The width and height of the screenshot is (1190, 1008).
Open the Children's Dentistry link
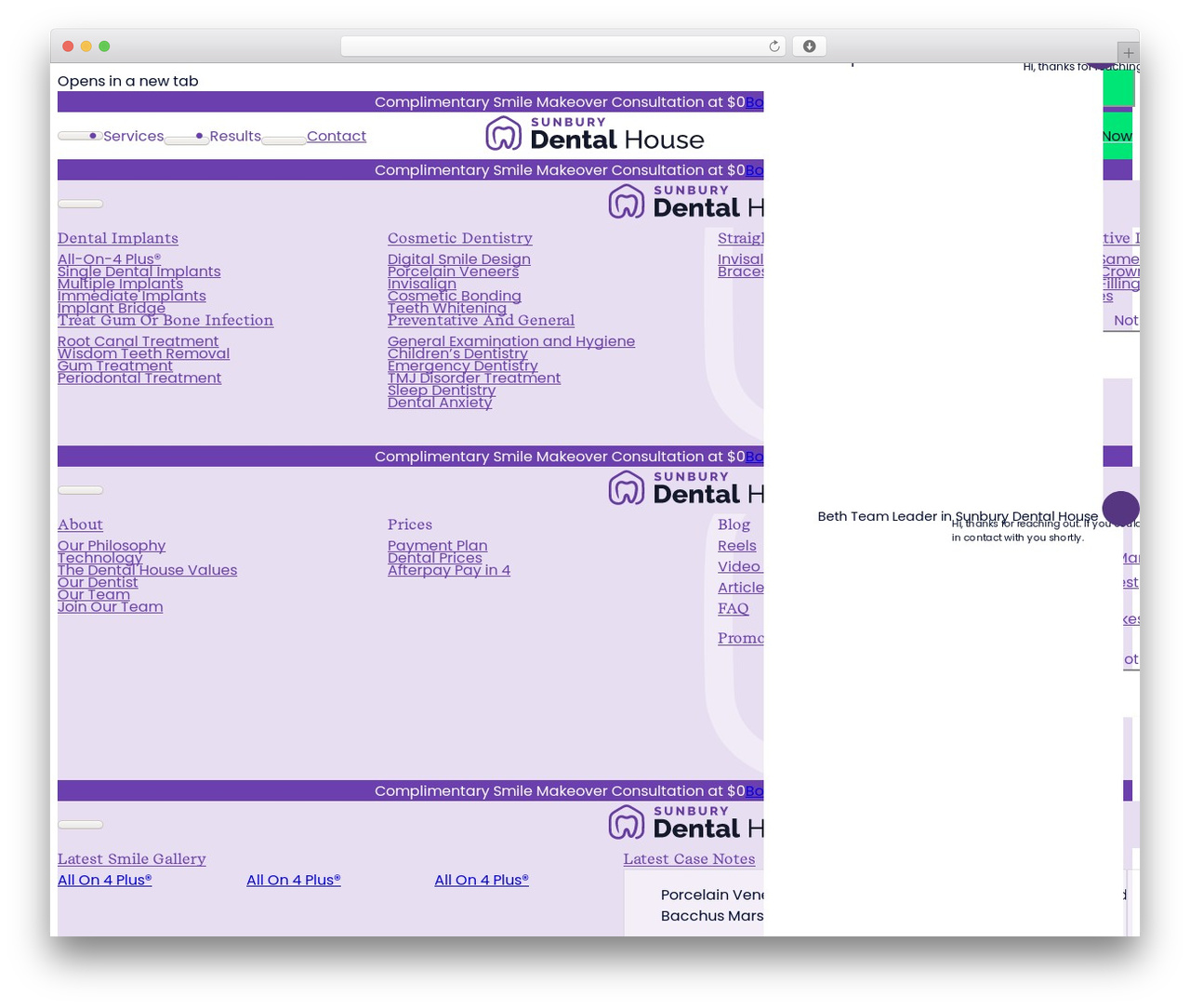tap(457, 353)
